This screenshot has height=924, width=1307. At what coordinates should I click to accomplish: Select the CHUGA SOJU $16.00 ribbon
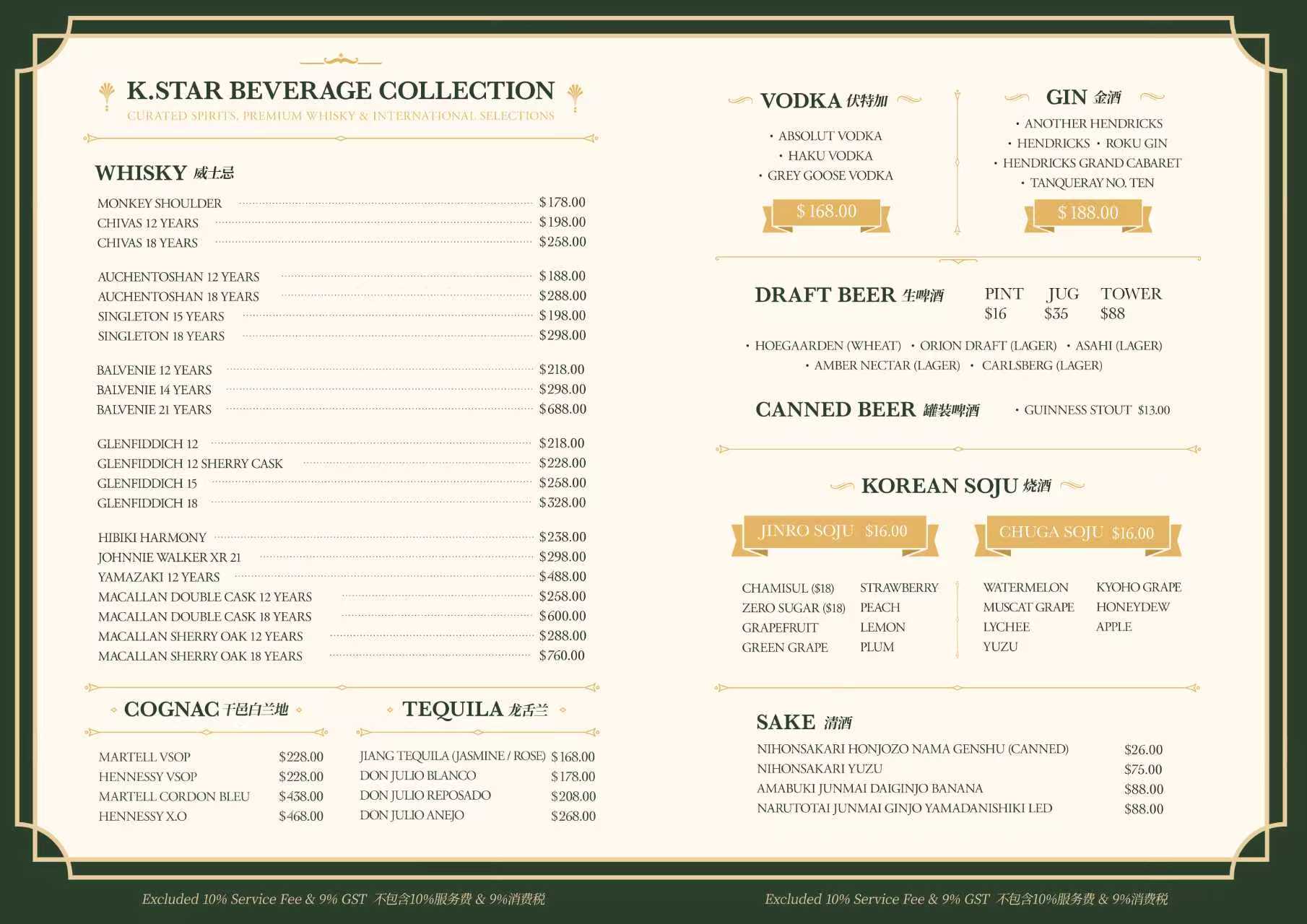click(1077, 535)
